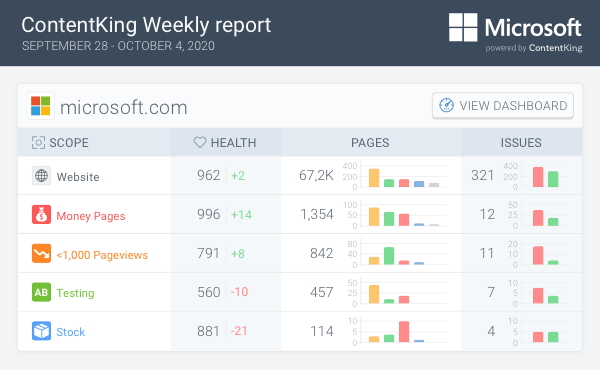Viewport: 600px width, 370px height.
Task: Click the Website issues count 321
Action: (x=483, y=175)
